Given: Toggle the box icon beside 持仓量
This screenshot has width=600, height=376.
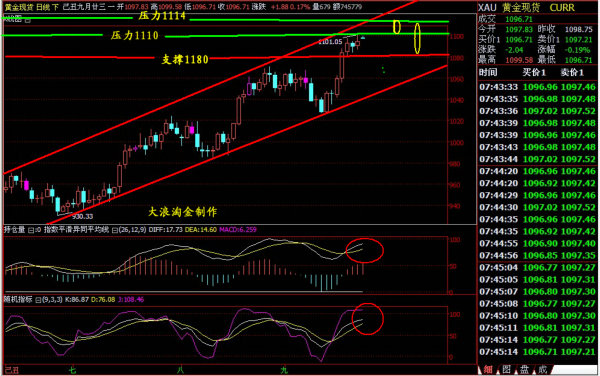Looking at the screenshot, I should [x=31, y=230].
